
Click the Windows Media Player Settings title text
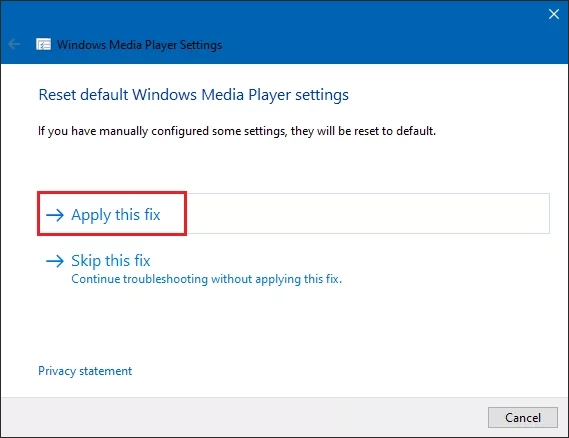click(x=139, y=45)
